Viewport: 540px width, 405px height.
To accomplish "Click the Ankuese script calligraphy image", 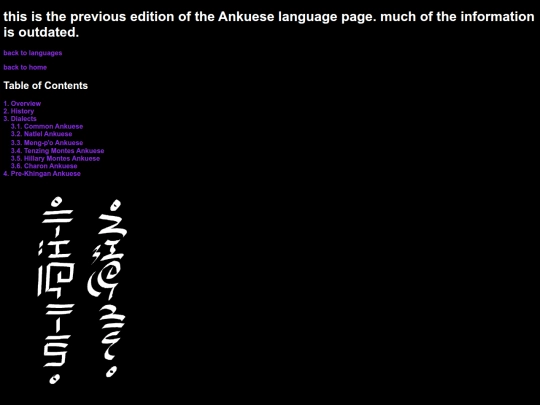I will [x=83, y=290].
